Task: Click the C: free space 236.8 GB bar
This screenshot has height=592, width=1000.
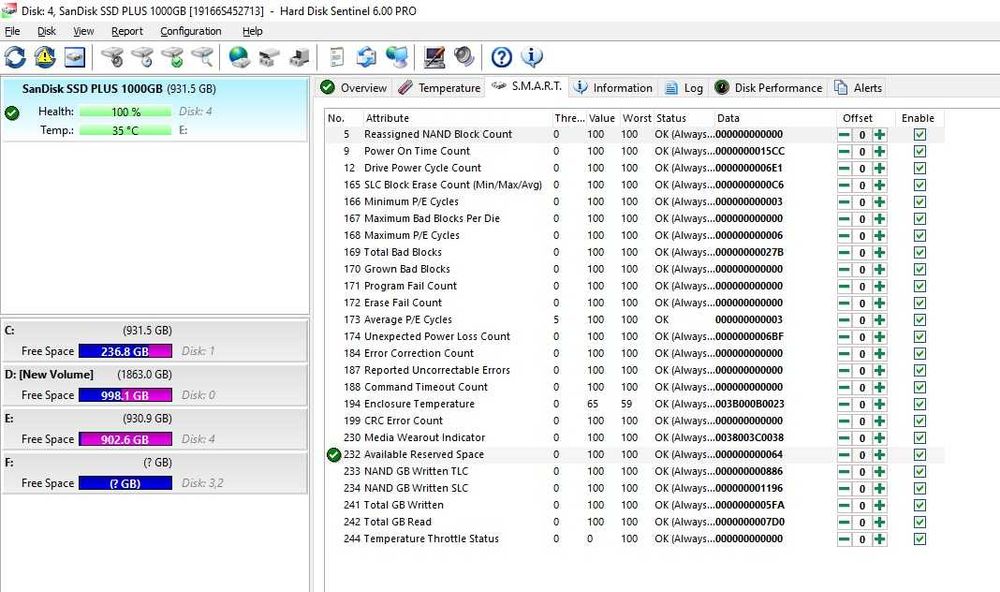Action: tap(126, 351)
